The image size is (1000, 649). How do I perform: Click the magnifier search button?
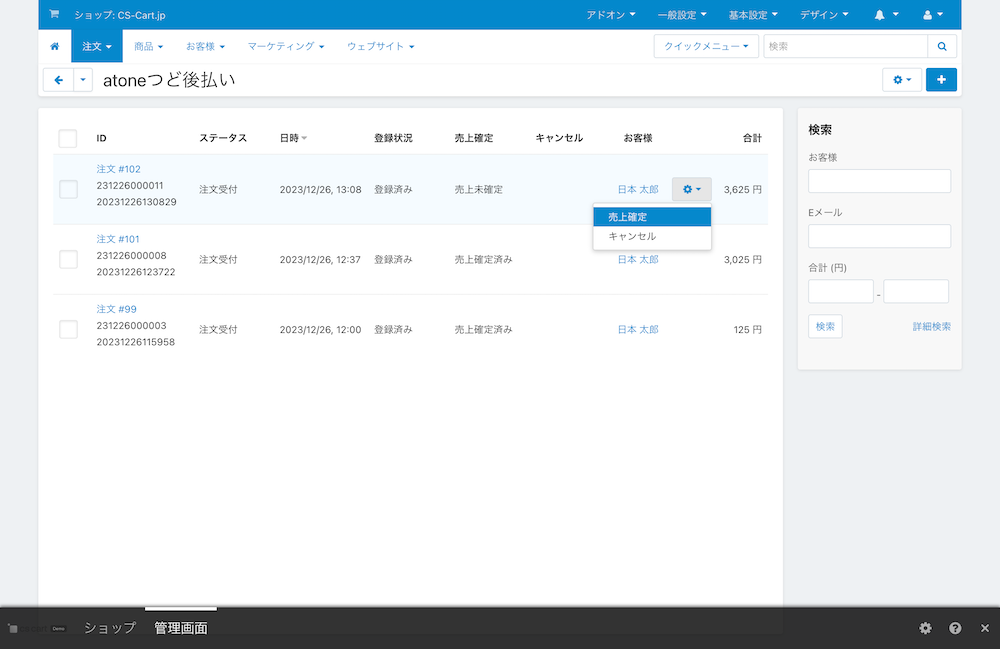942,47
